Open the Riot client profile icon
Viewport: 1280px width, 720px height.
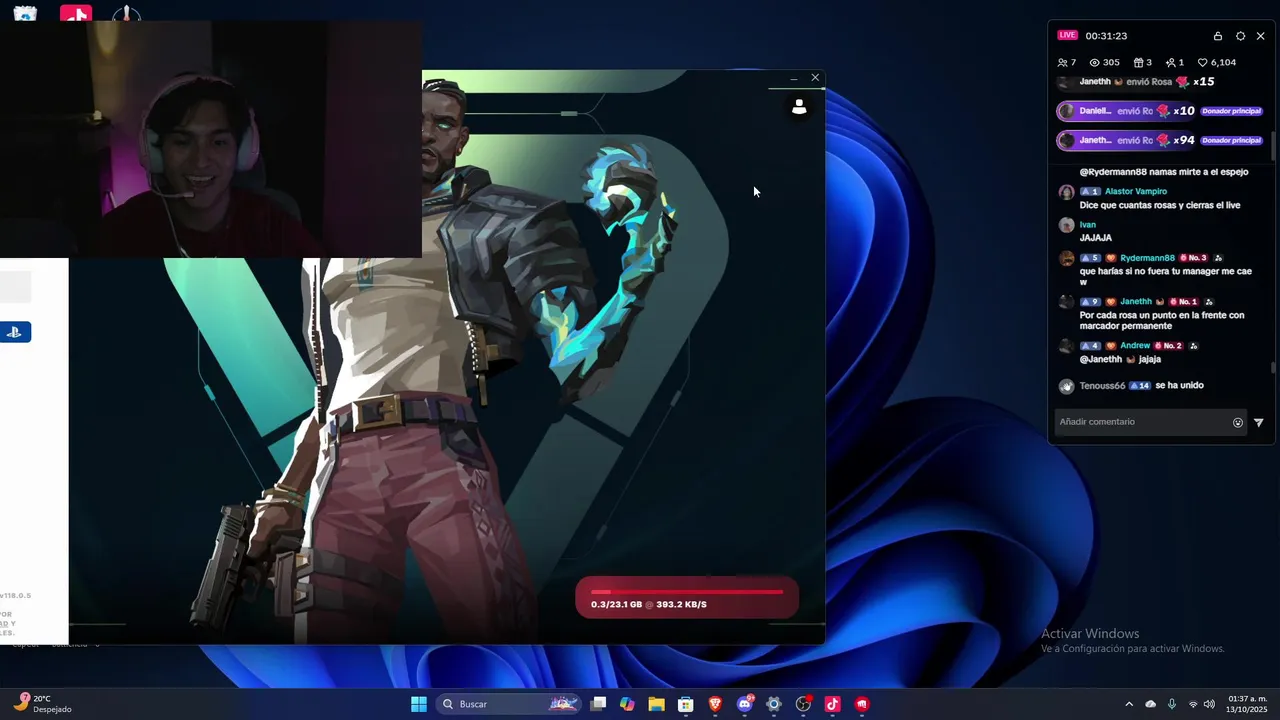pyautogui.click(x=799, y=107)
